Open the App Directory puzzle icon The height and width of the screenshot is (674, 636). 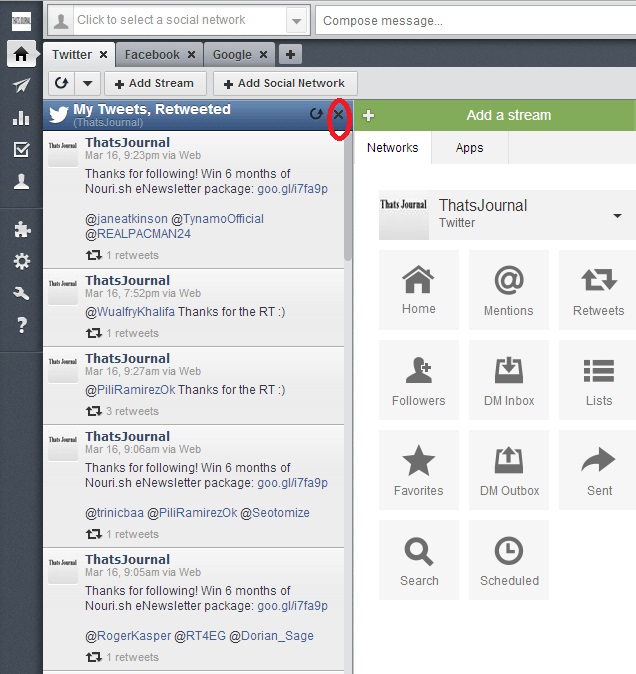(21, 229)
